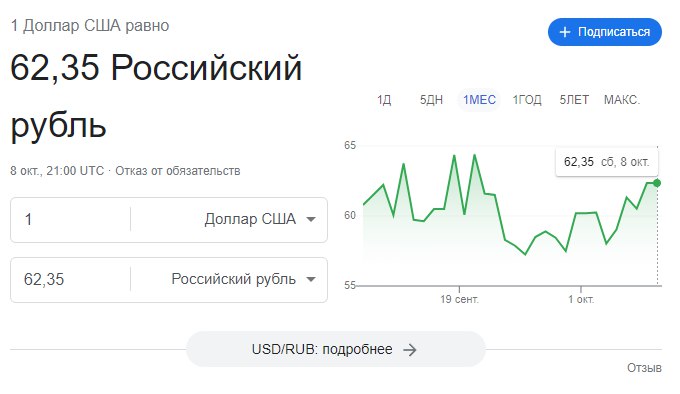The height and width of the screenshot is (394, 680).
Task: Click the dropdown arrow next to Российский рубль
Action: [x=311, y=279]
